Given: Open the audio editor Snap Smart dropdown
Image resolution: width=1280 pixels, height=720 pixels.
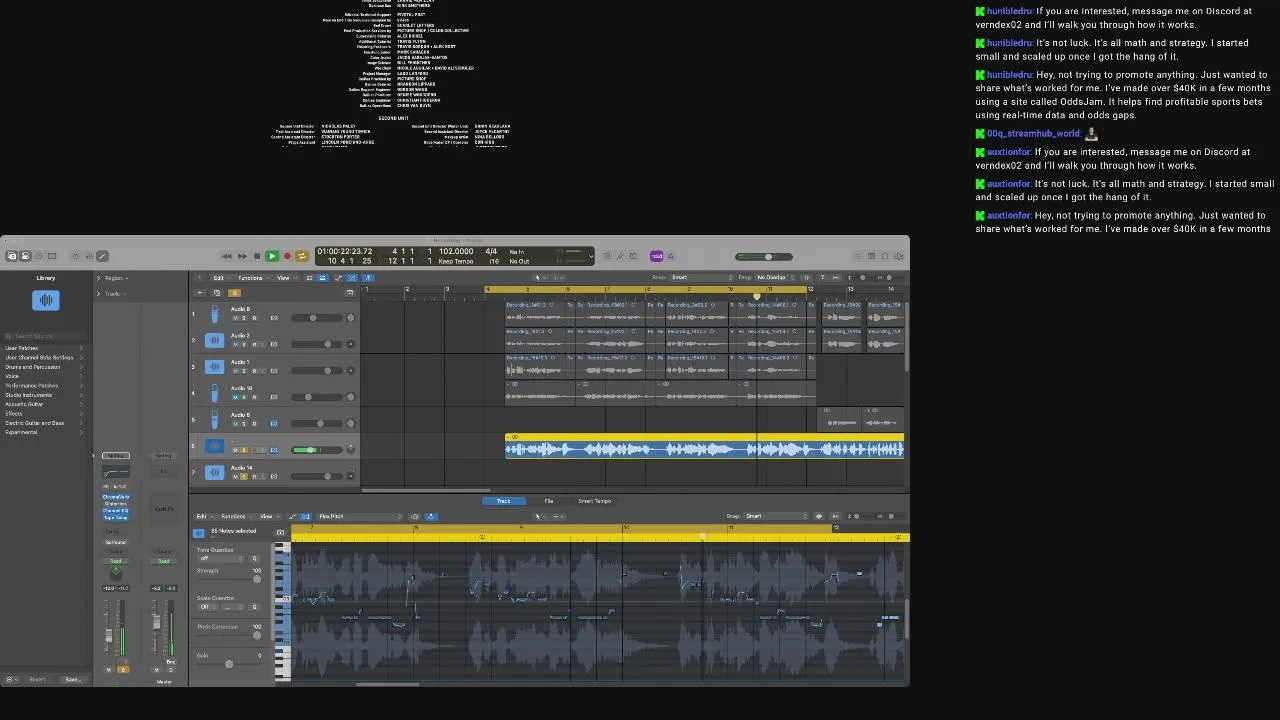Looking at the screenshot, I should click(x=776, y=516).
